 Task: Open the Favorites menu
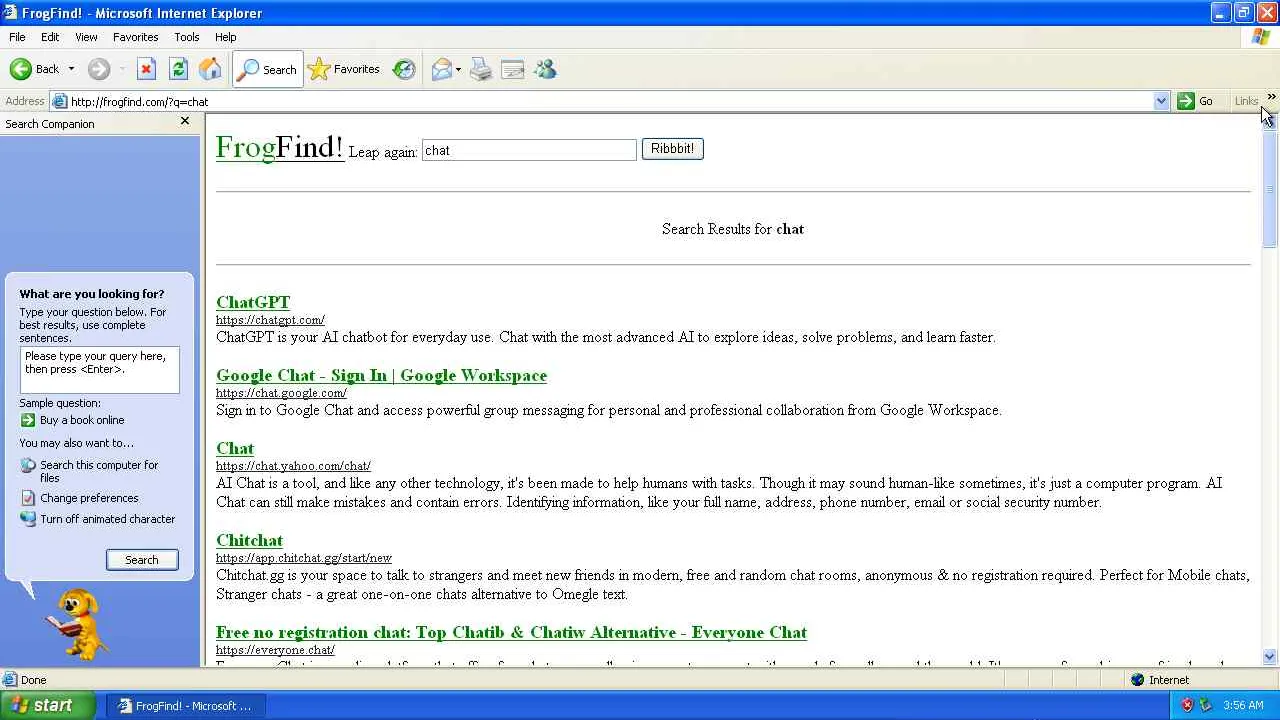pos(135,37)
